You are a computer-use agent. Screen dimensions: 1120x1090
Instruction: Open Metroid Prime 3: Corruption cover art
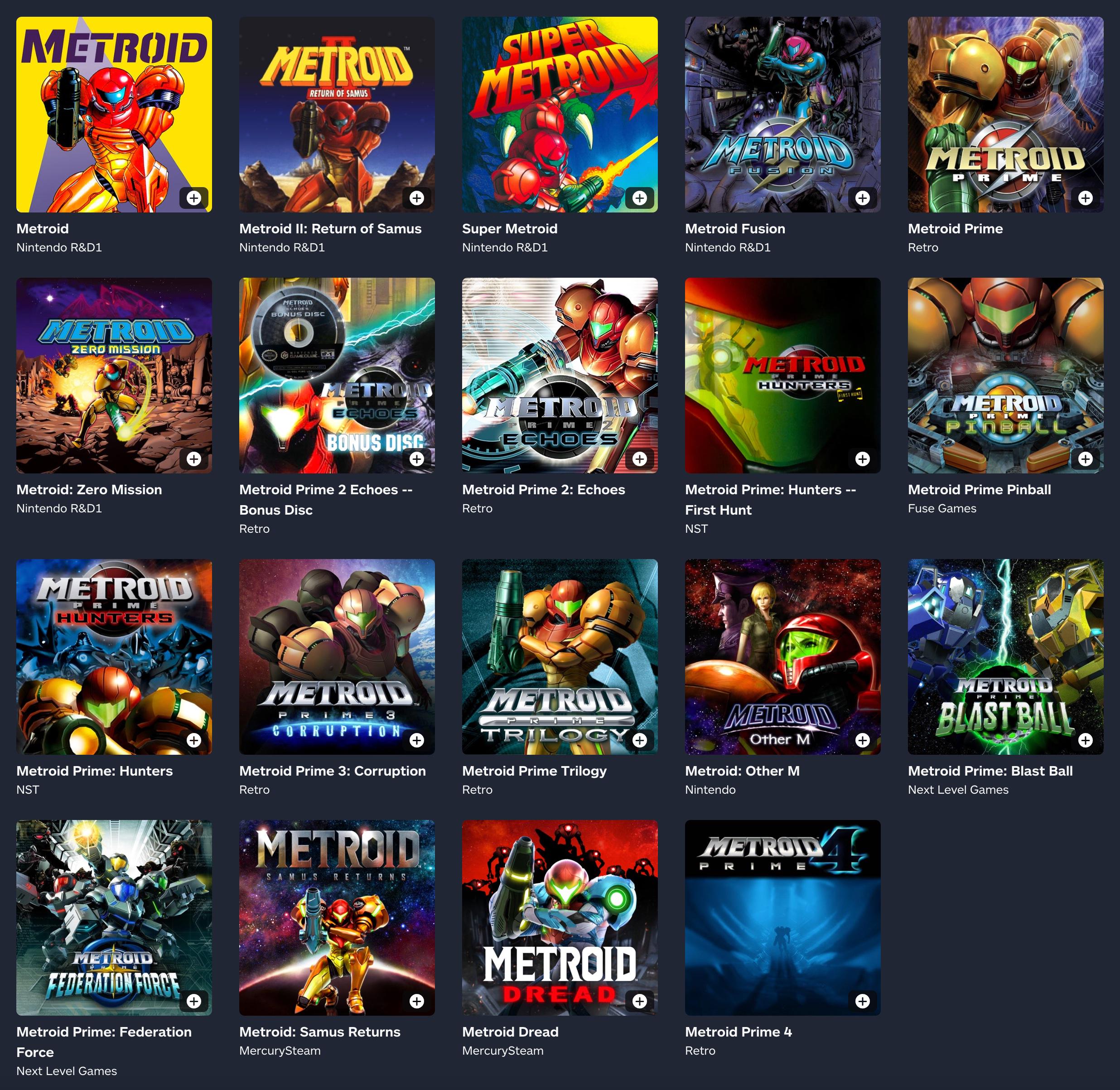(337, 656)
